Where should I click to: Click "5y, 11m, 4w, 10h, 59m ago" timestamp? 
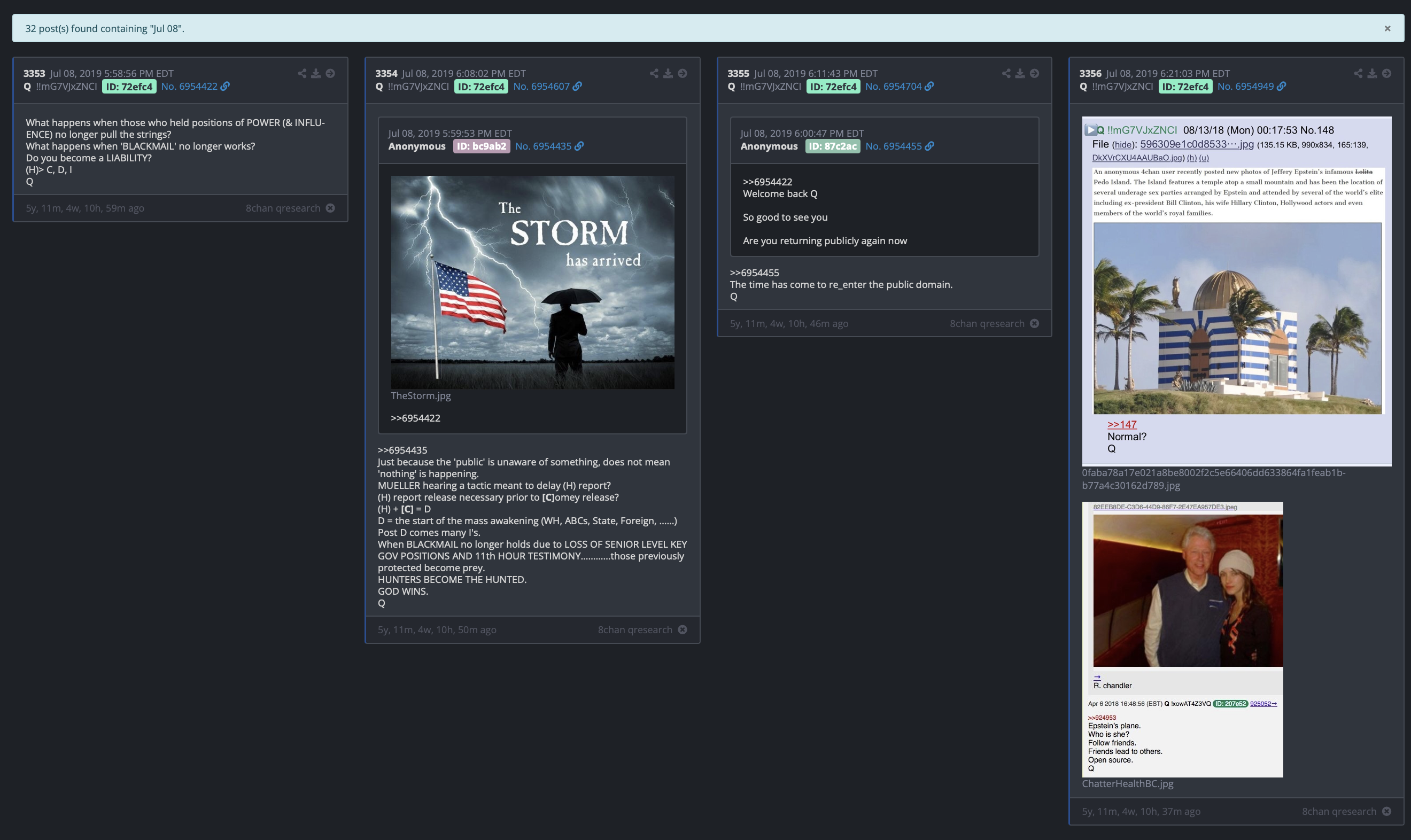tap(85, 208)
